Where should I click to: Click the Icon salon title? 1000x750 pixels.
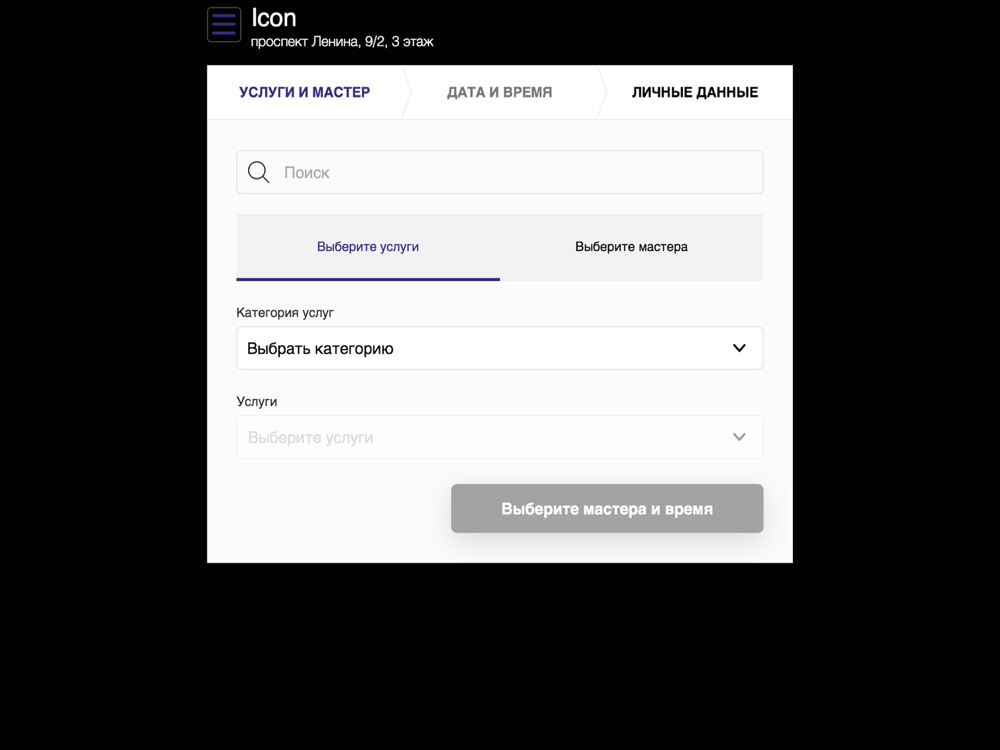coord(274,18)
